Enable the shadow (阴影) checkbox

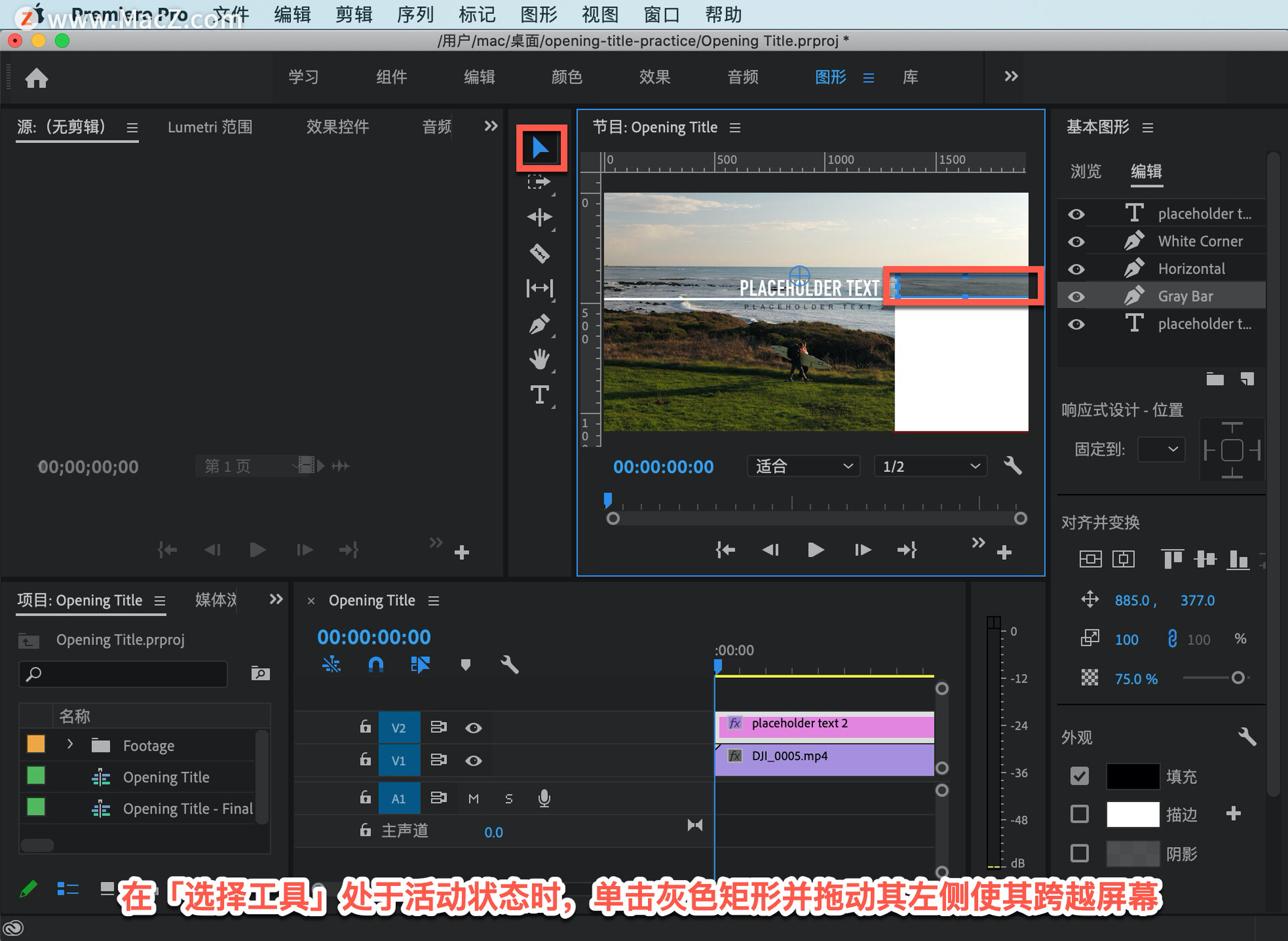(x=1079, y=853)
